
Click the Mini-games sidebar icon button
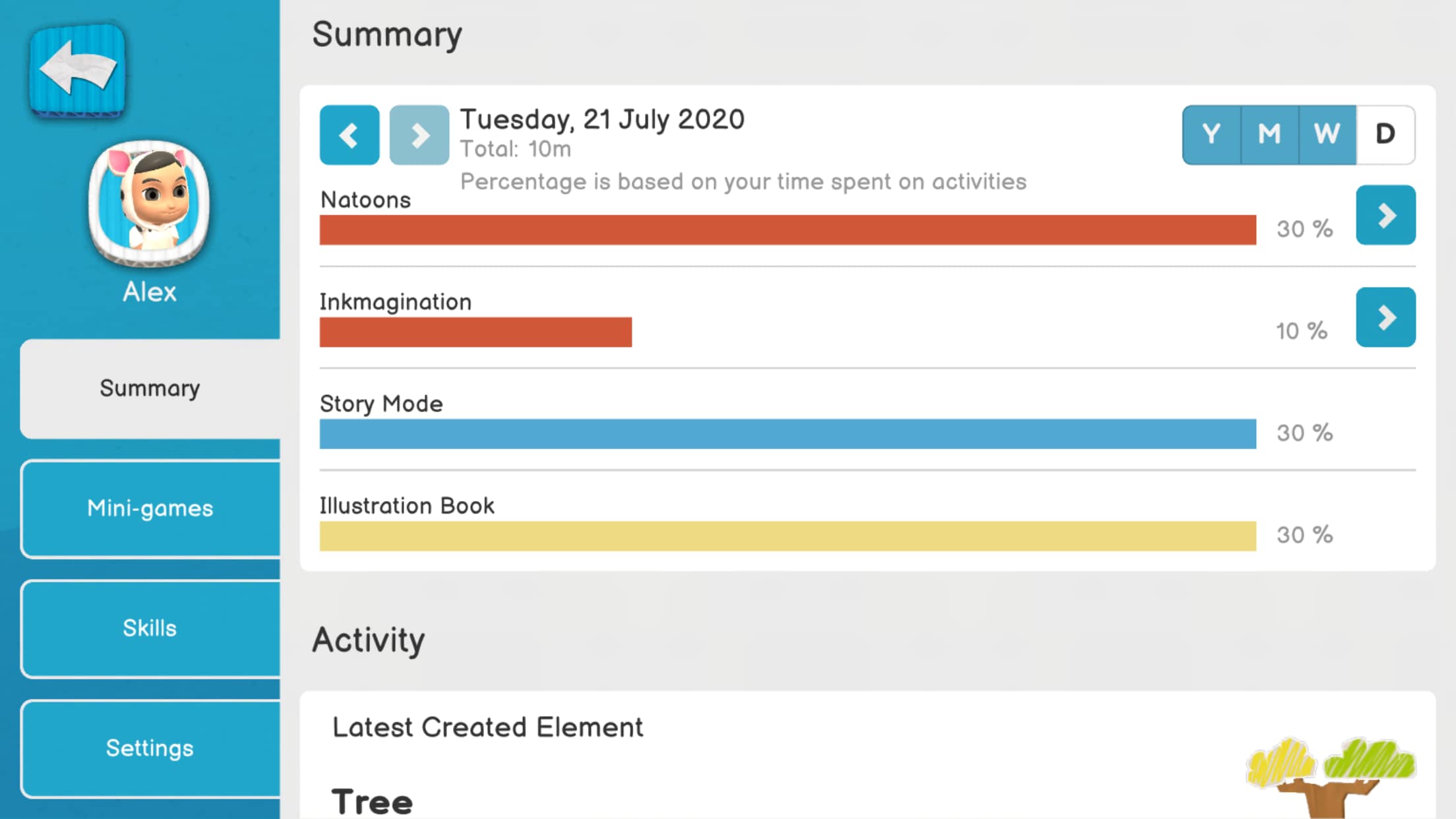point(150,508)
